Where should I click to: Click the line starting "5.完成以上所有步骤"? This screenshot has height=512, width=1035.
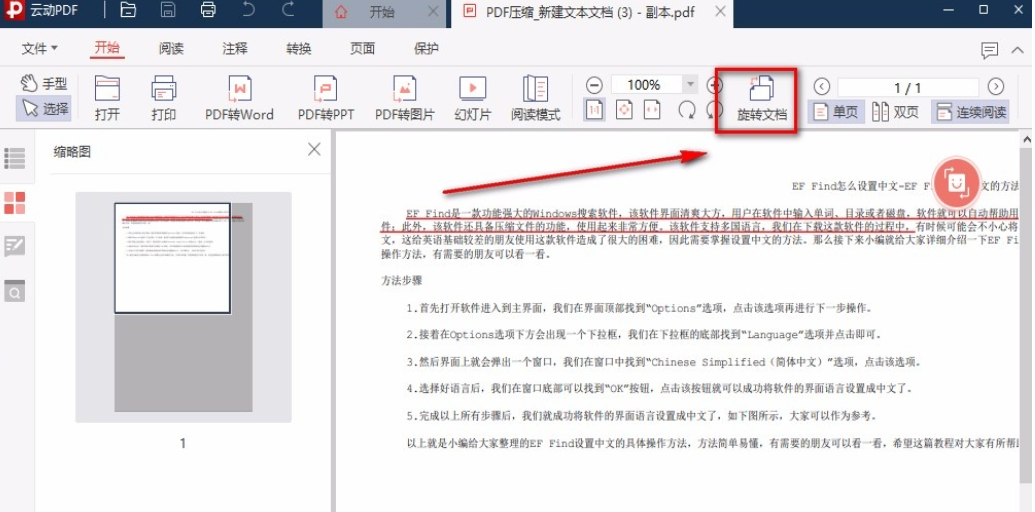642,416
